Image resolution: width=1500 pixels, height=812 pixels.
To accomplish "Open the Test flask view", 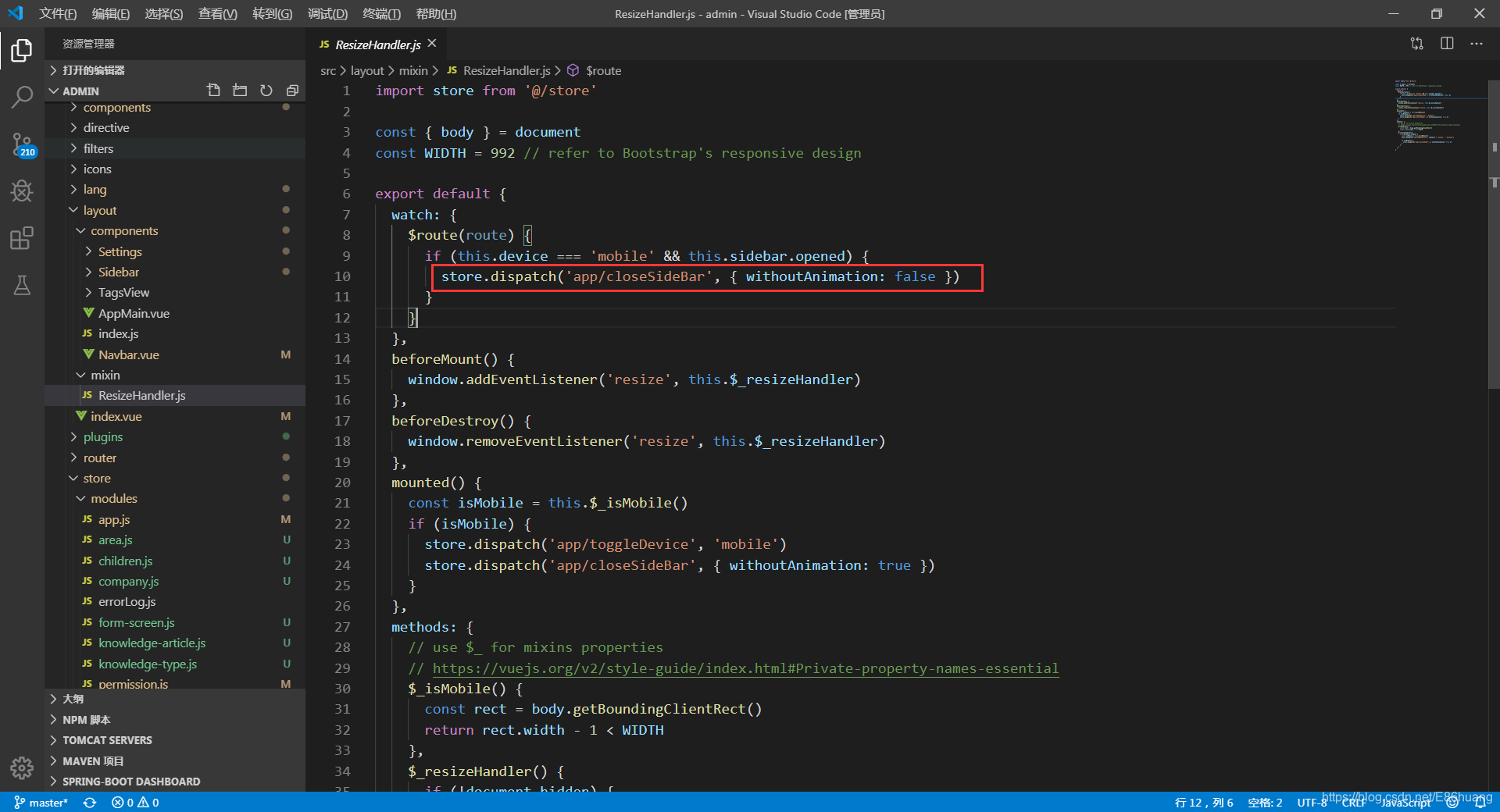I will (22, 285).
